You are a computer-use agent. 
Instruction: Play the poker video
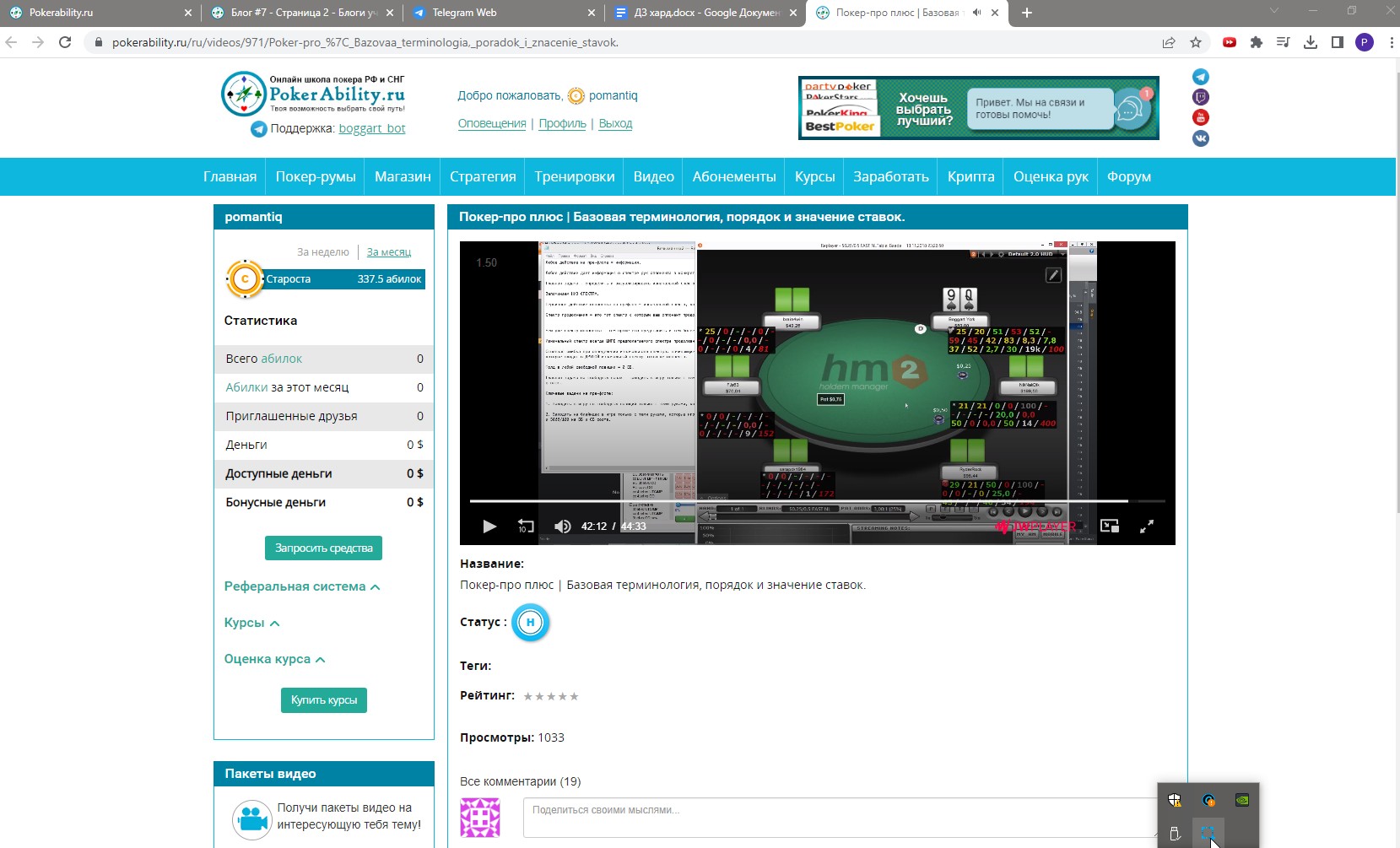[489, 527]
